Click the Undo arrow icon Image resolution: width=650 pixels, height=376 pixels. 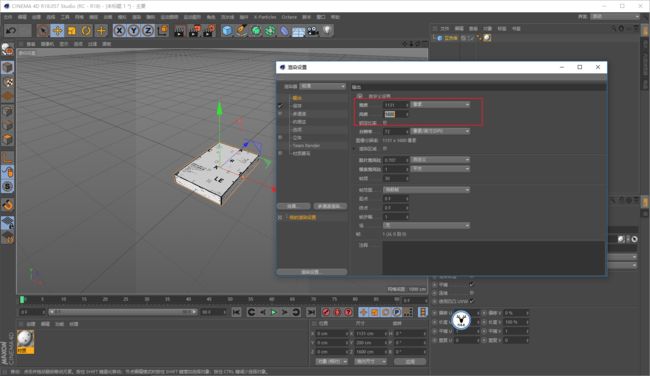pyautogui.click(x=11, y=31)
